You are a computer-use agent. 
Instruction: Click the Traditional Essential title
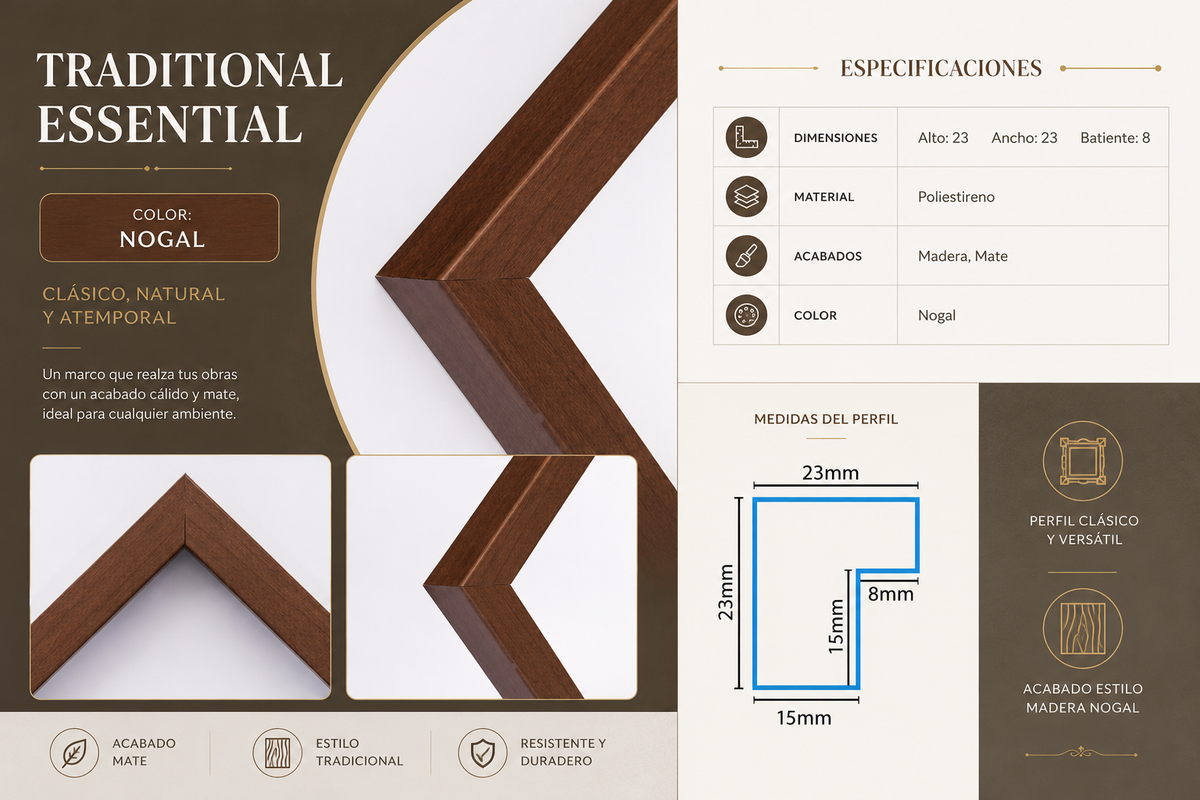coord(189,98)
